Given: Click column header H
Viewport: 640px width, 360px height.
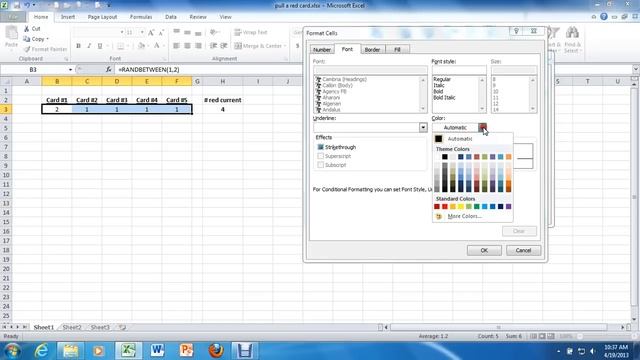Looking at the screenshot, I should (222, 81).
